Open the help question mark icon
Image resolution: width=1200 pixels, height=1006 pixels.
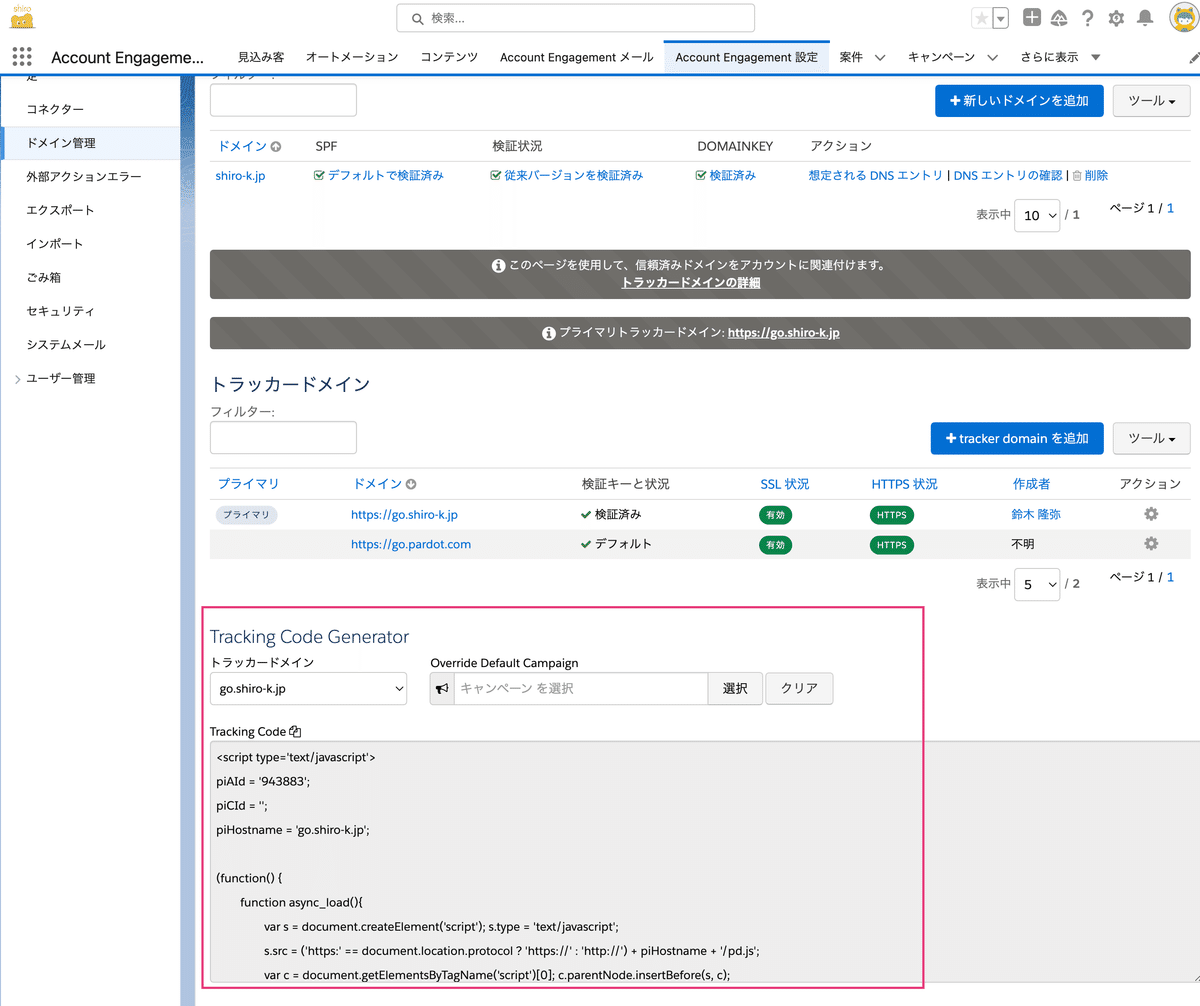1088,18
